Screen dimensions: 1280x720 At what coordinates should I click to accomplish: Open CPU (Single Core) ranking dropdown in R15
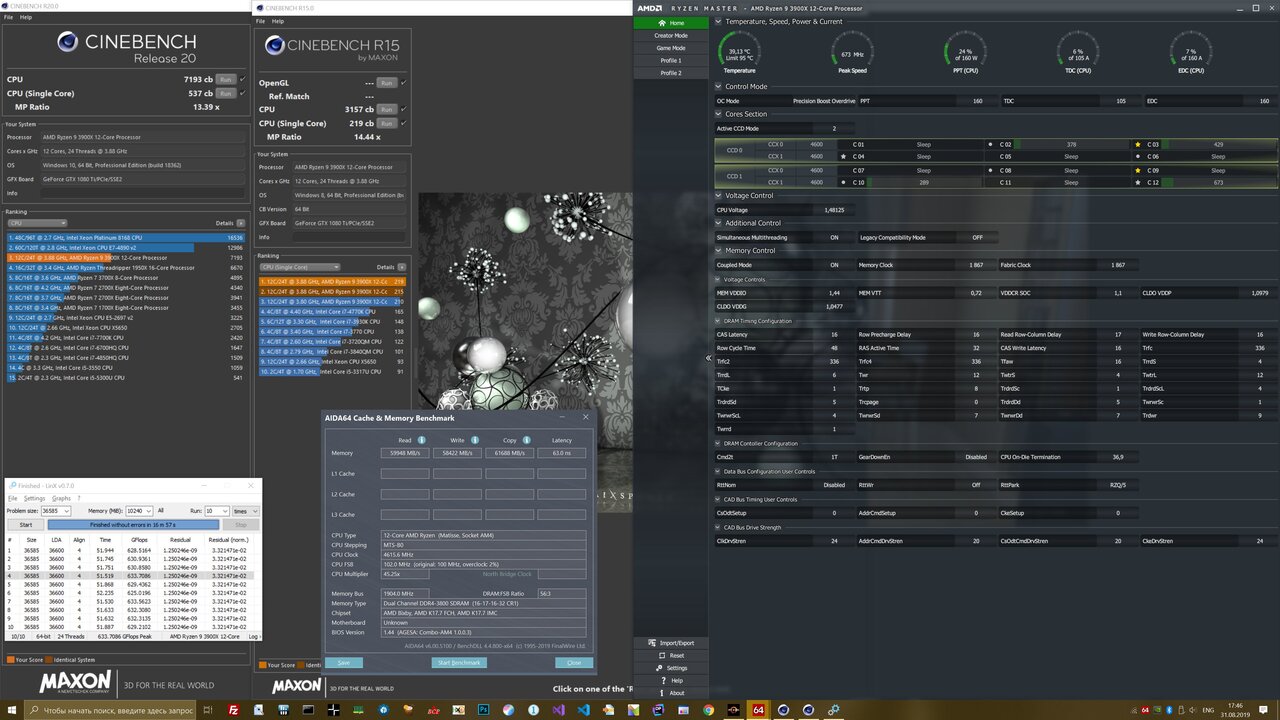click(x=299, y=267)
